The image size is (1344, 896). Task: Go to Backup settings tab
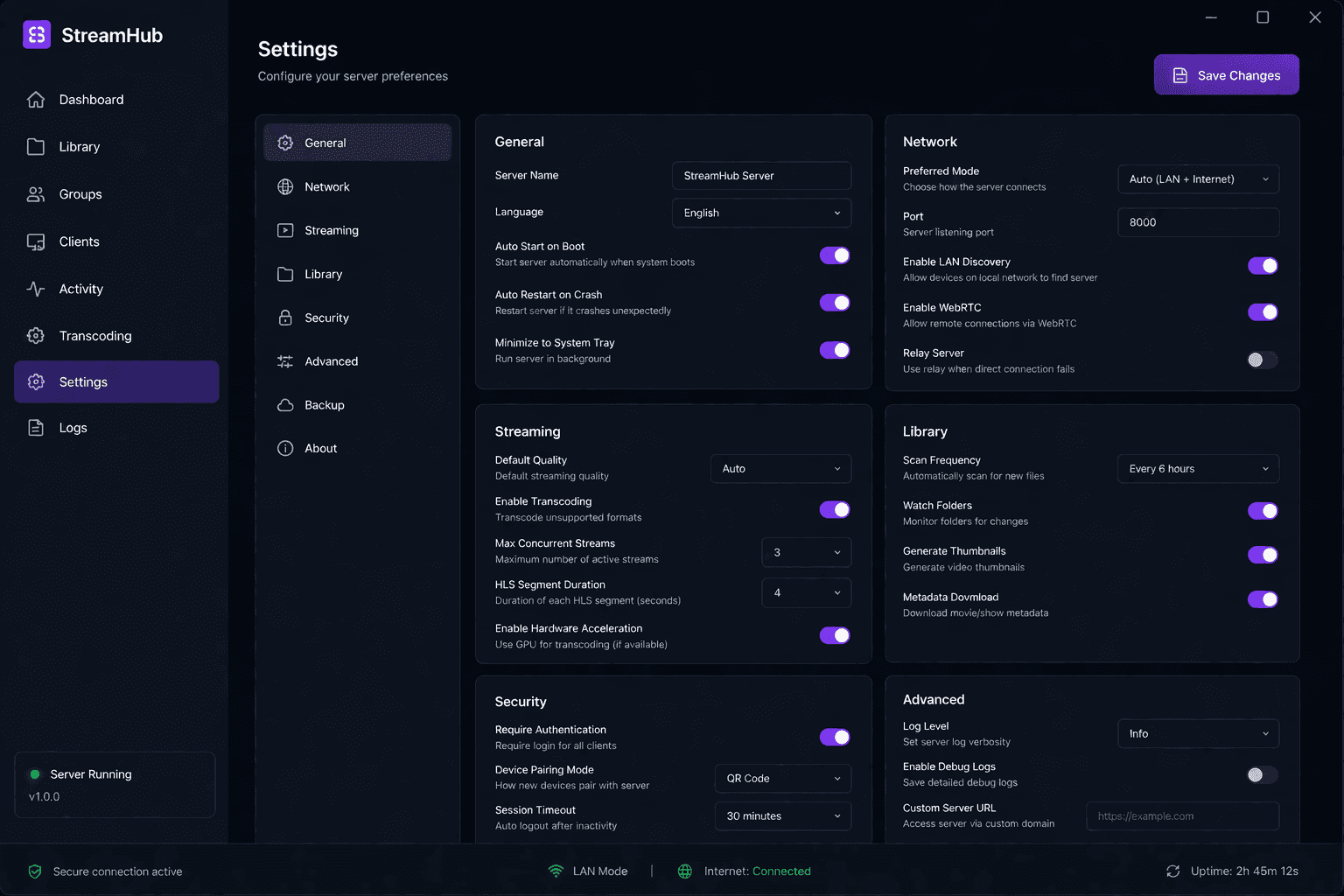point(357,405)
